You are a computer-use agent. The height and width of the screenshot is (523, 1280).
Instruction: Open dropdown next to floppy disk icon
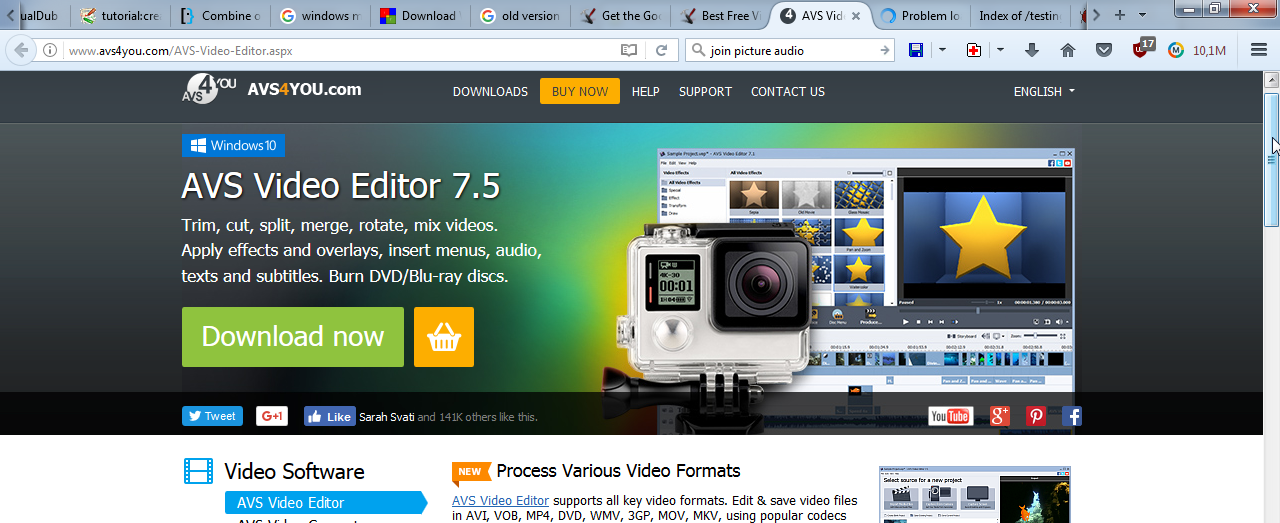942,50
